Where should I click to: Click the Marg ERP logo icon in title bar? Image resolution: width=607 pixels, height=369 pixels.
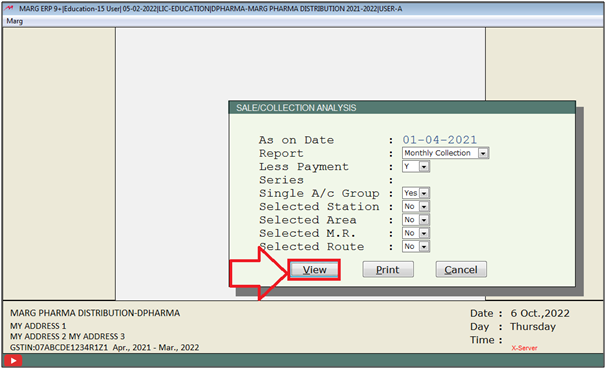pos(9,8)
